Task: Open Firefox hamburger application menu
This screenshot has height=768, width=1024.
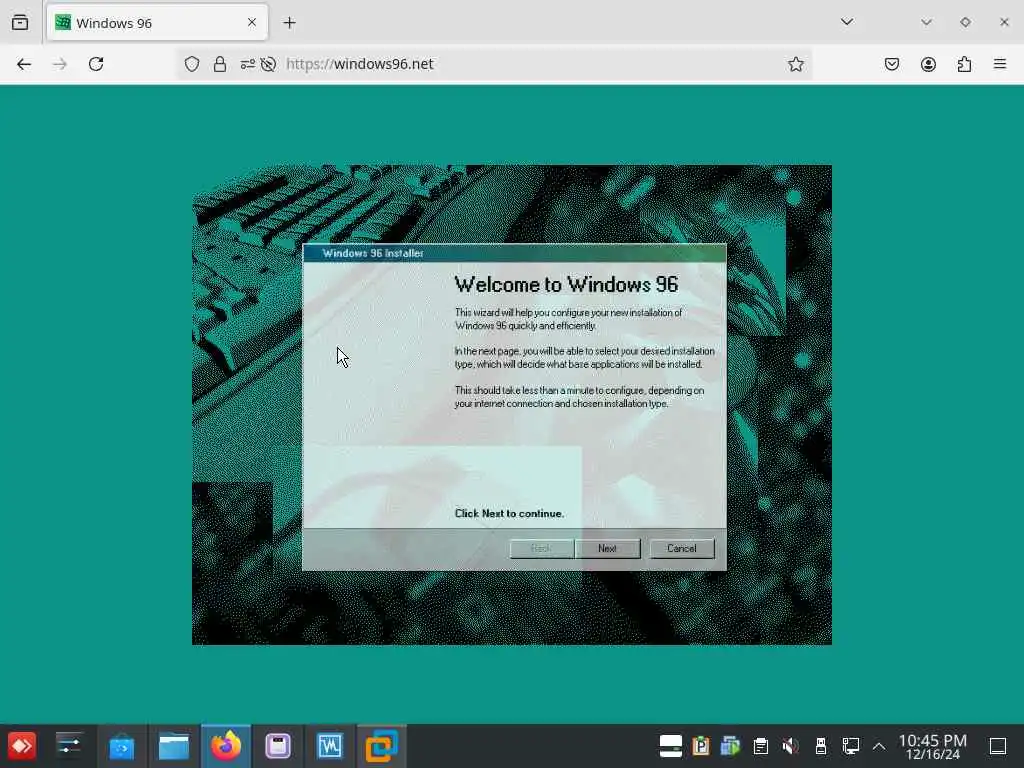Action: click(1000, 64)
